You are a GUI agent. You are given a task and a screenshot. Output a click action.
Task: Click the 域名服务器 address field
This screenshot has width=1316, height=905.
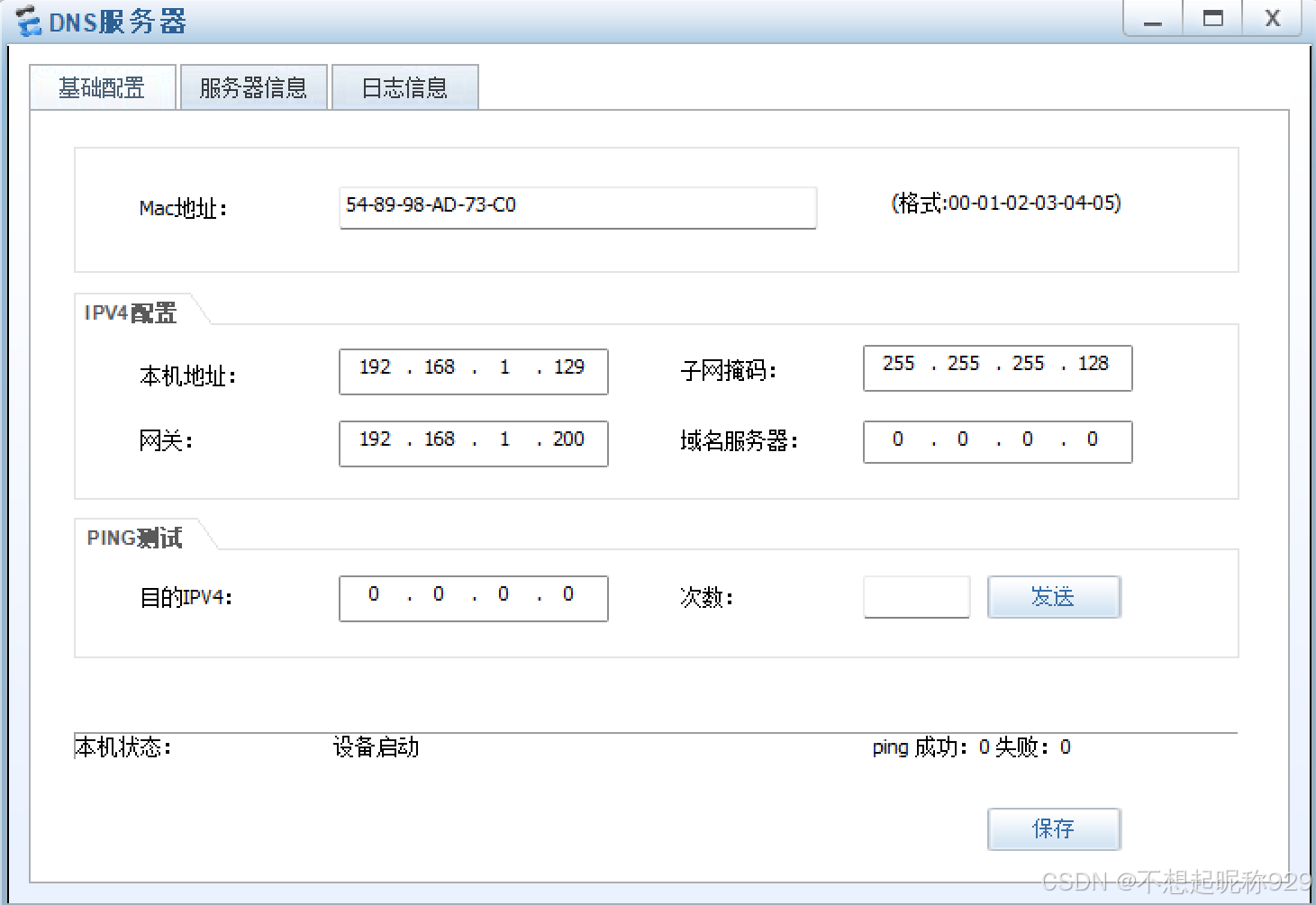click(997, 442)
